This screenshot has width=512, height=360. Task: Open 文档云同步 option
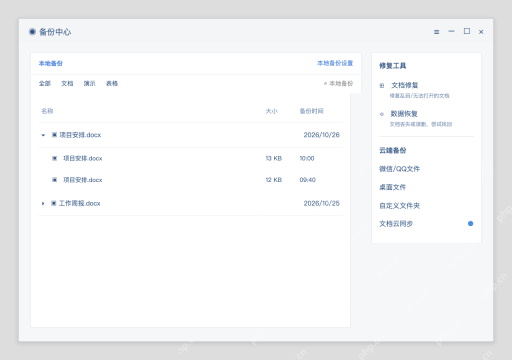point(396,224)
